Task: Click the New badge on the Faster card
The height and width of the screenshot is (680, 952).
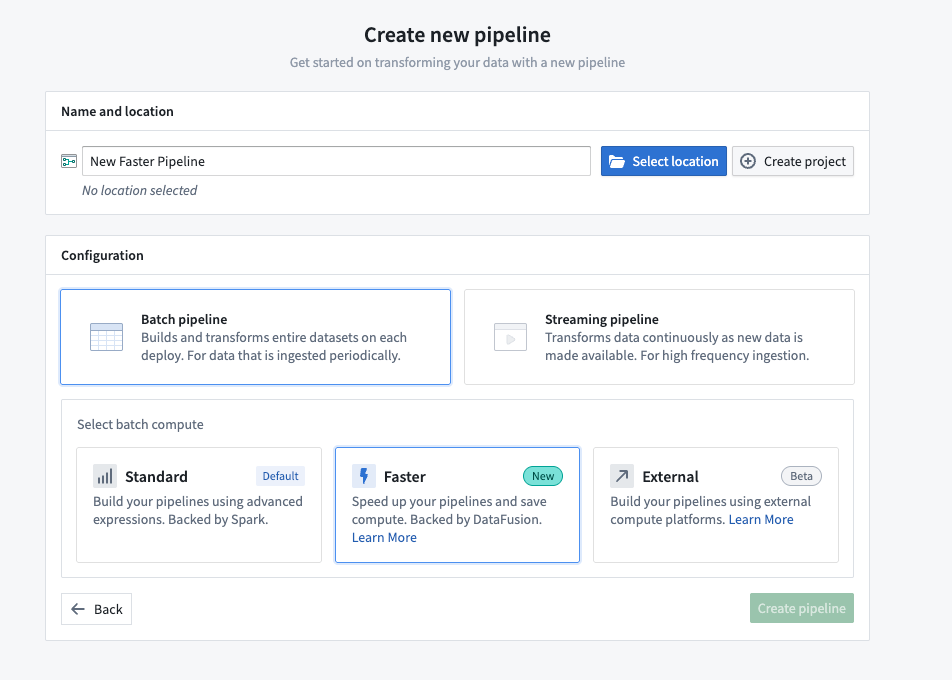Action: 542,476
